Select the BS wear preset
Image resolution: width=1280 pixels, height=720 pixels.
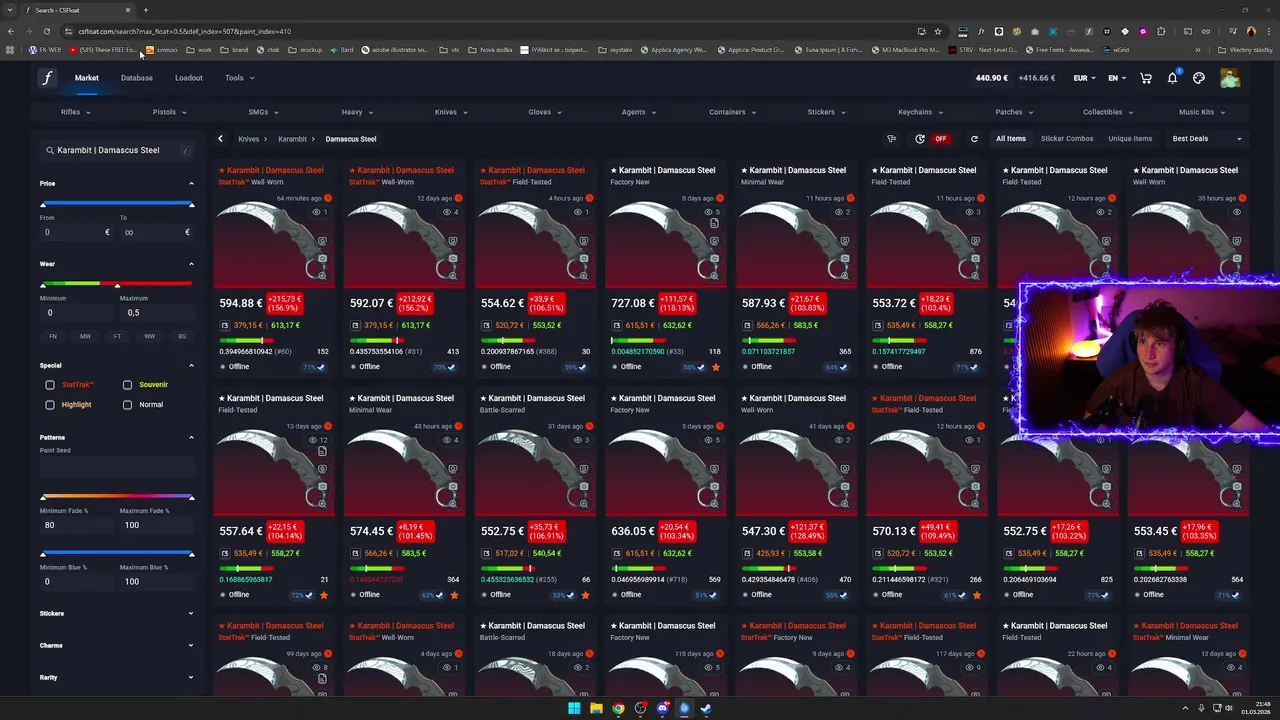(182, 336)
